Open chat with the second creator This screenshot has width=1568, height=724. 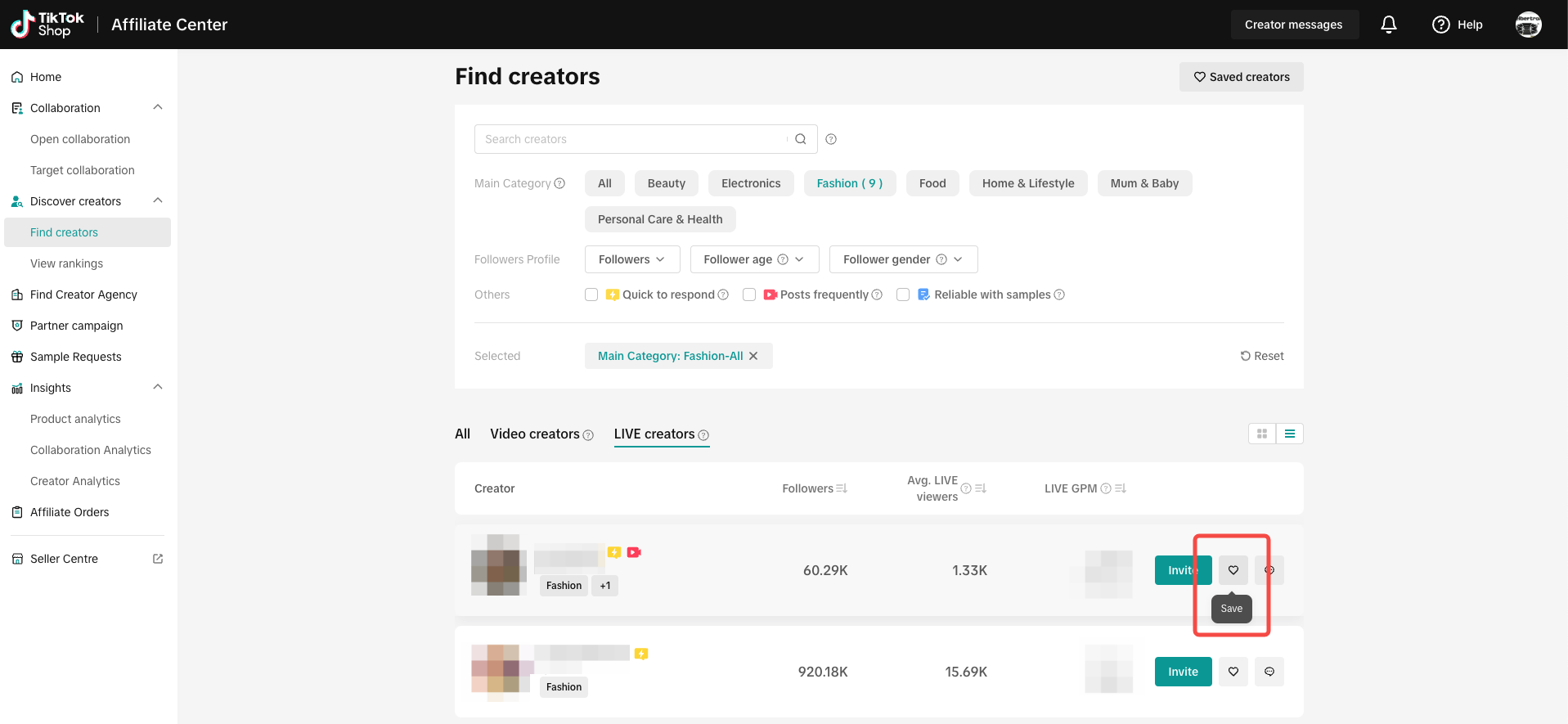(1269, 672)
